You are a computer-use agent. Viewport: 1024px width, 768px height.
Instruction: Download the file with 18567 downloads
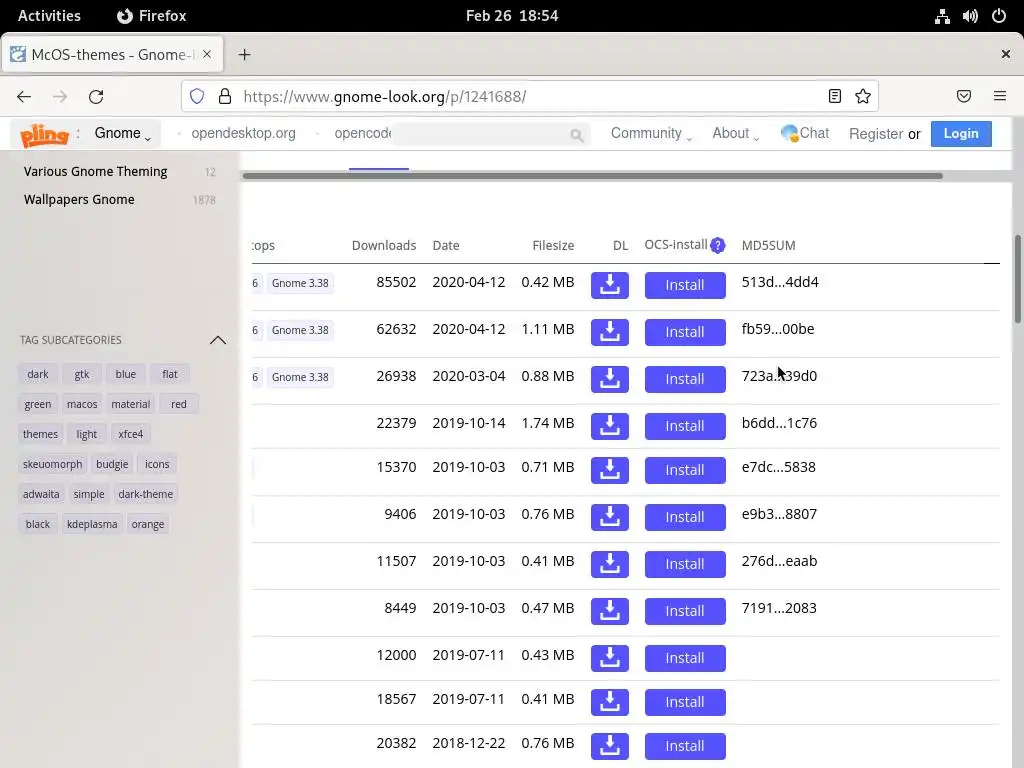point(609,702)
